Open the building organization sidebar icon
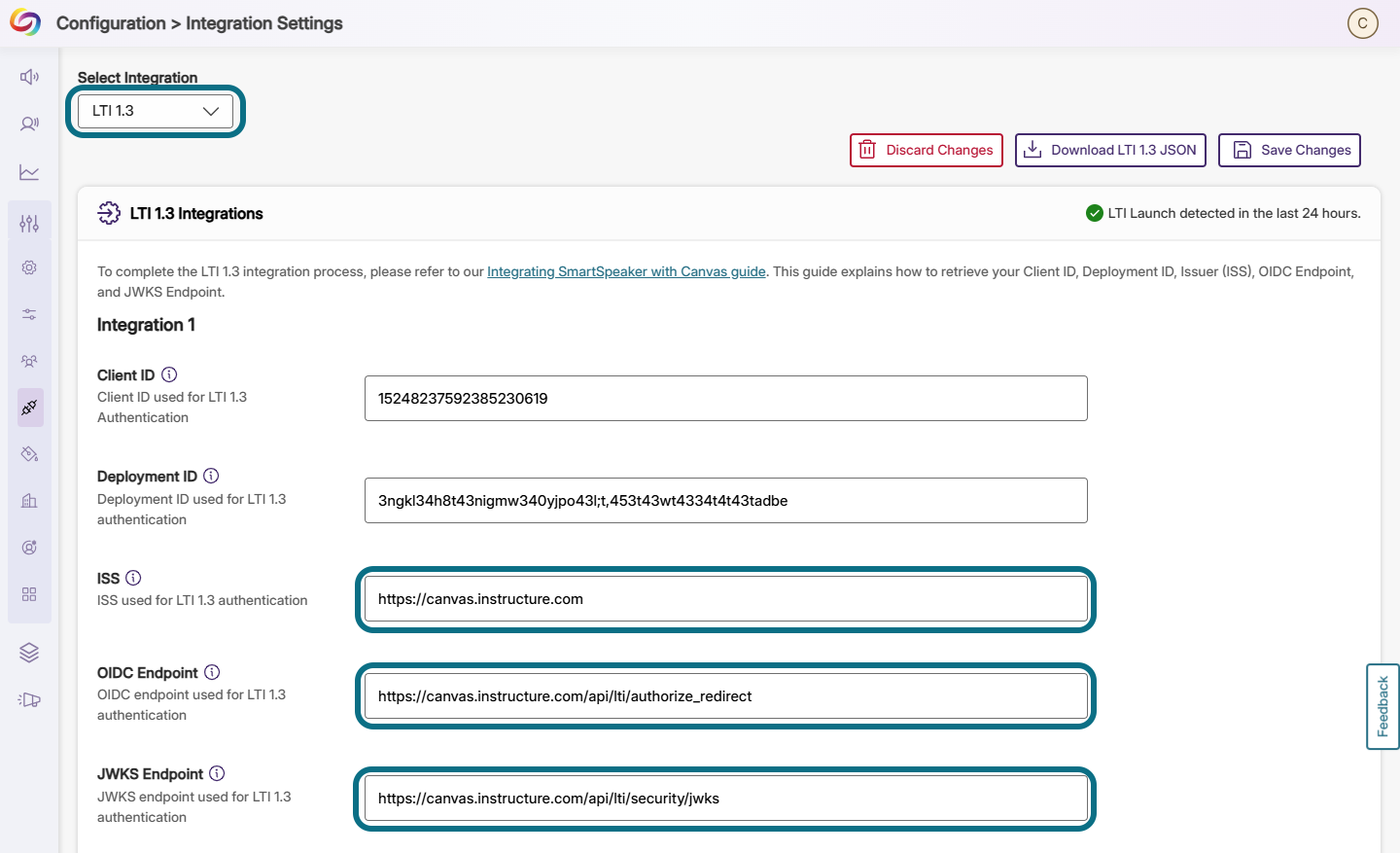 pos(29,501)
